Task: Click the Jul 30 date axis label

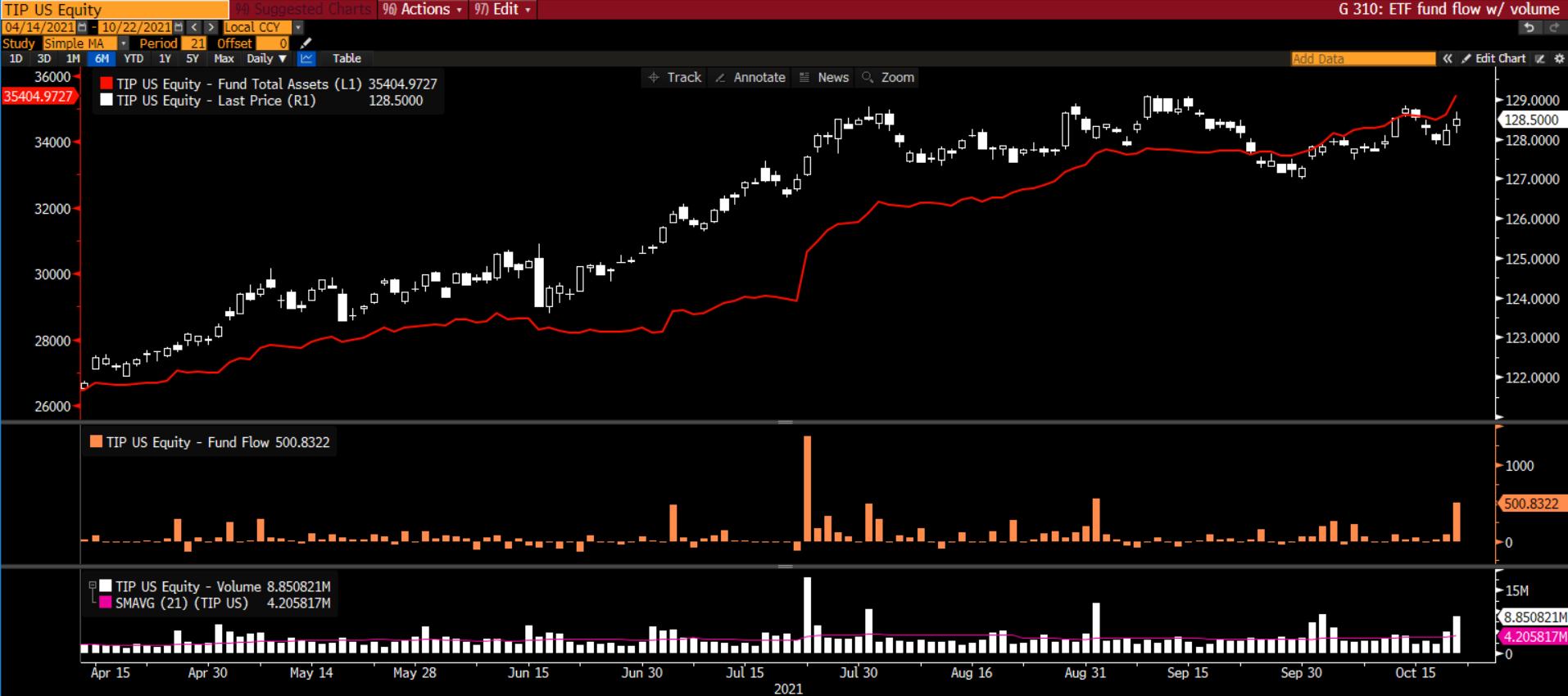Action: click(x=858, y=672)
